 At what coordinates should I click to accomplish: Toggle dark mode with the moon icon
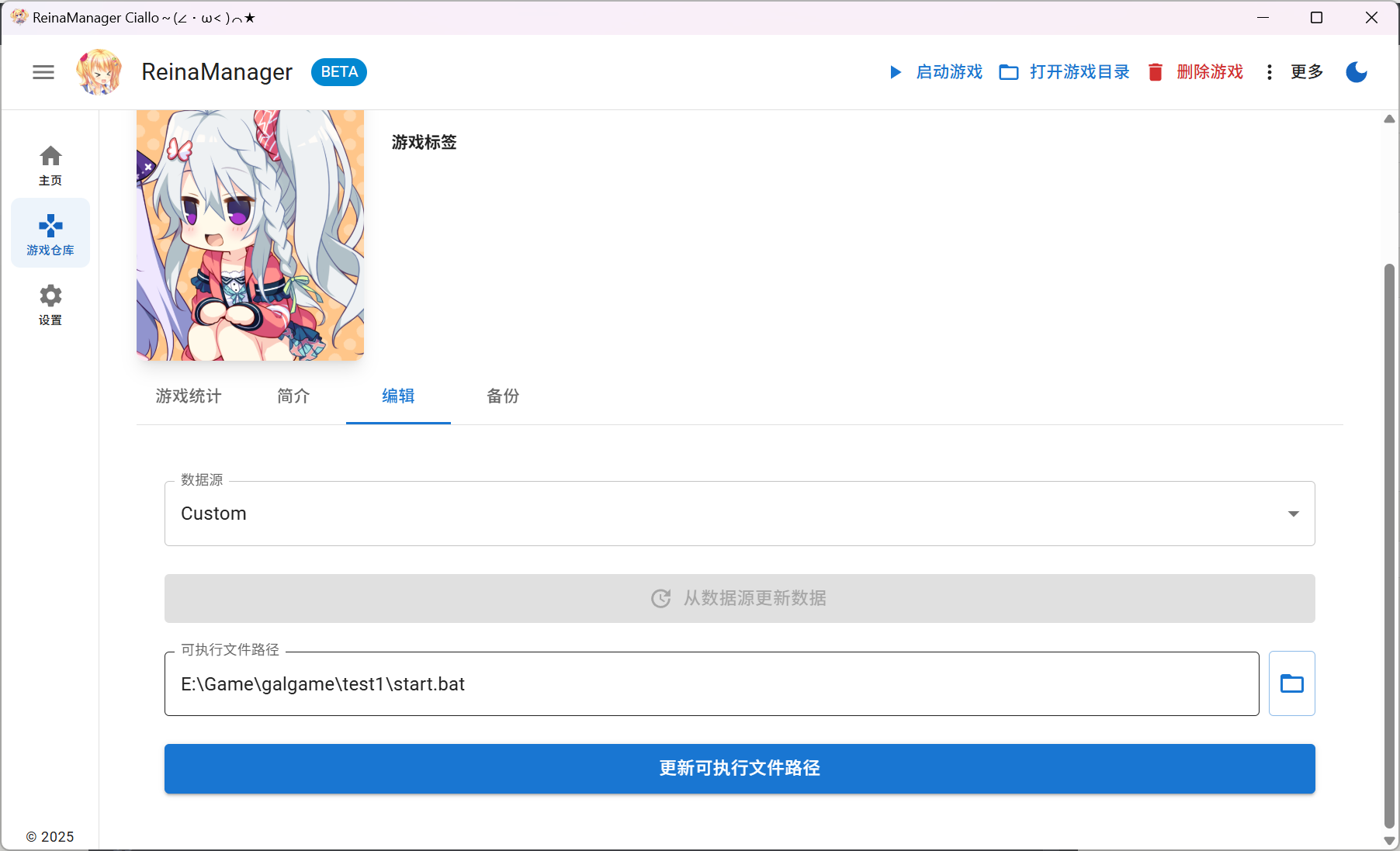[x=1357, y=72]
